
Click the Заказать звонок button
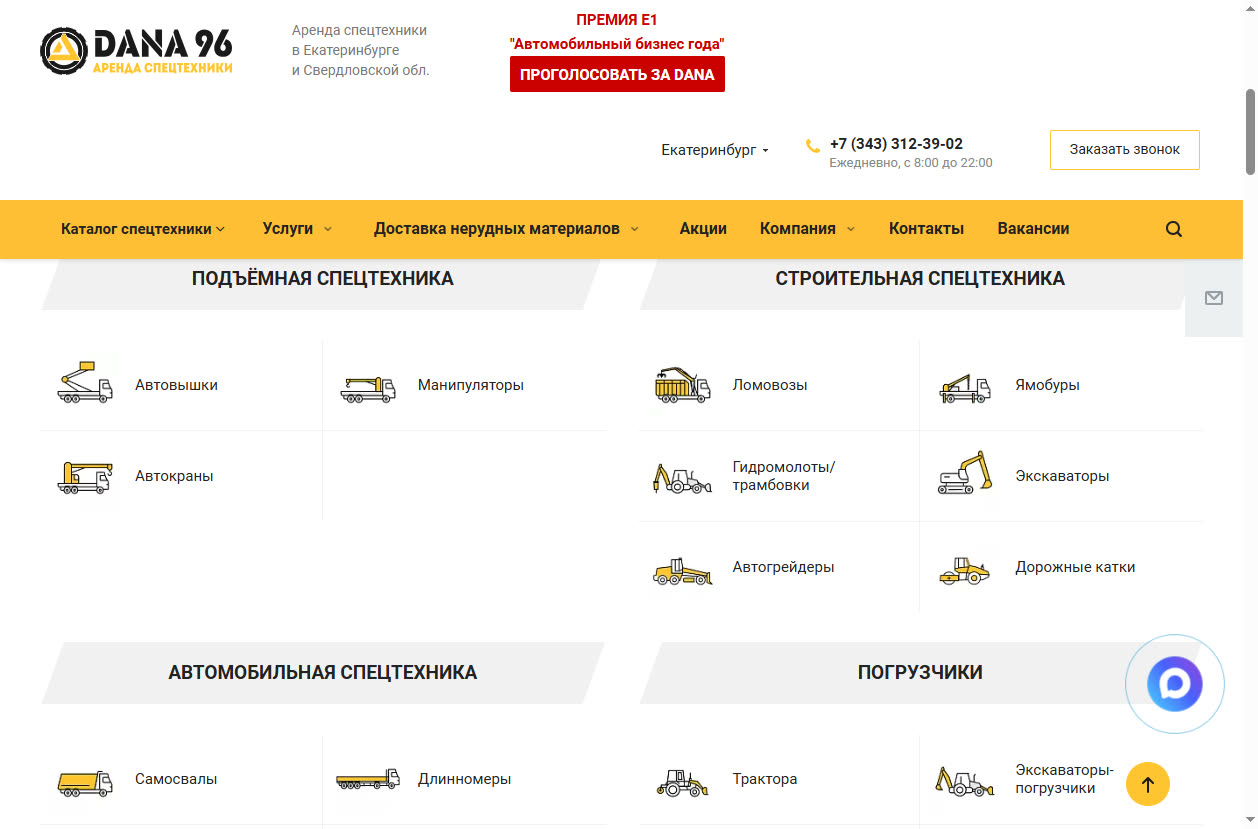[x=1125, y=150]
